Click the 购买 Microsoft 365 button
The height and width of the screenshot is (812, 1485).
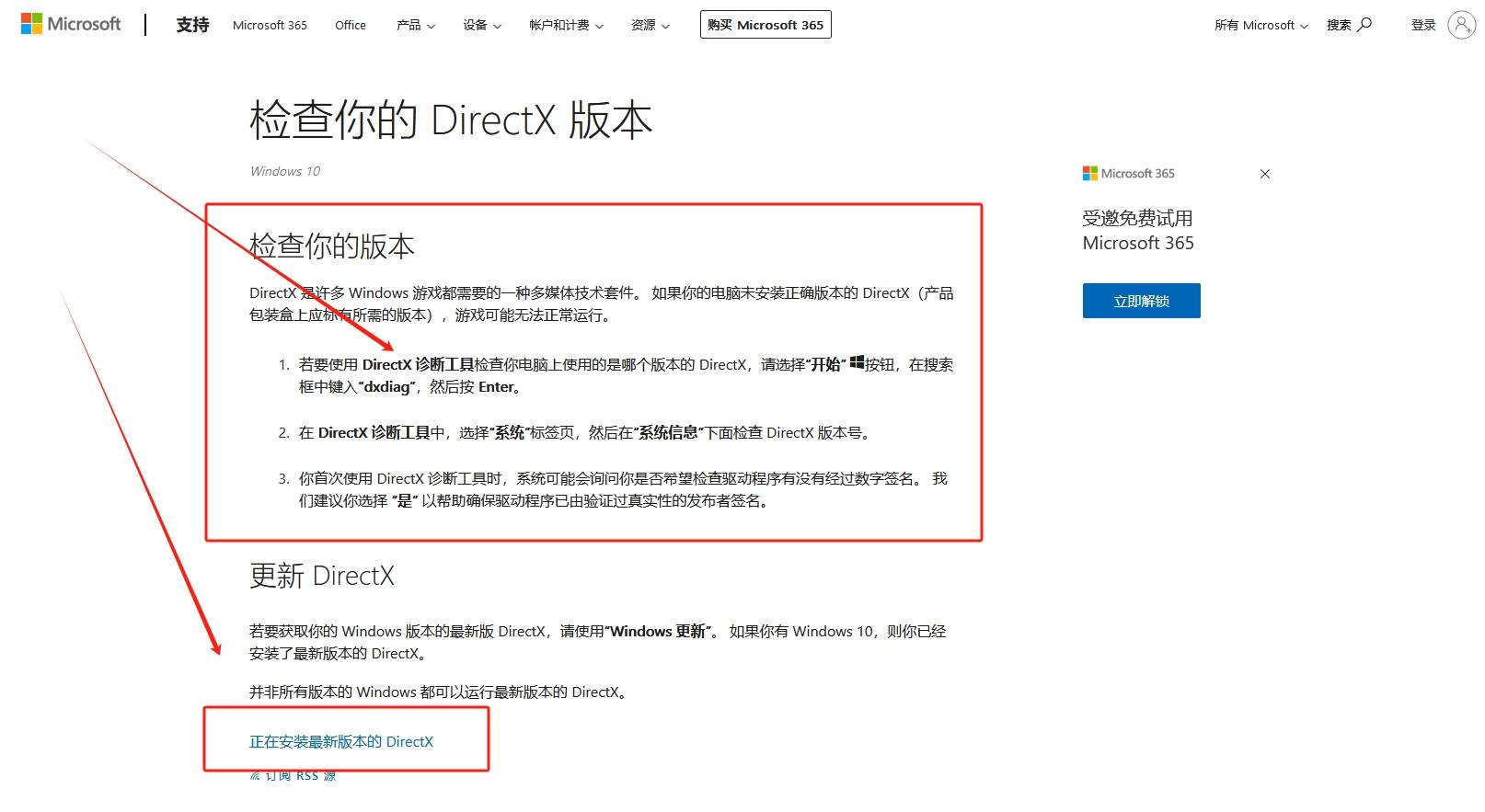[766, 25]
